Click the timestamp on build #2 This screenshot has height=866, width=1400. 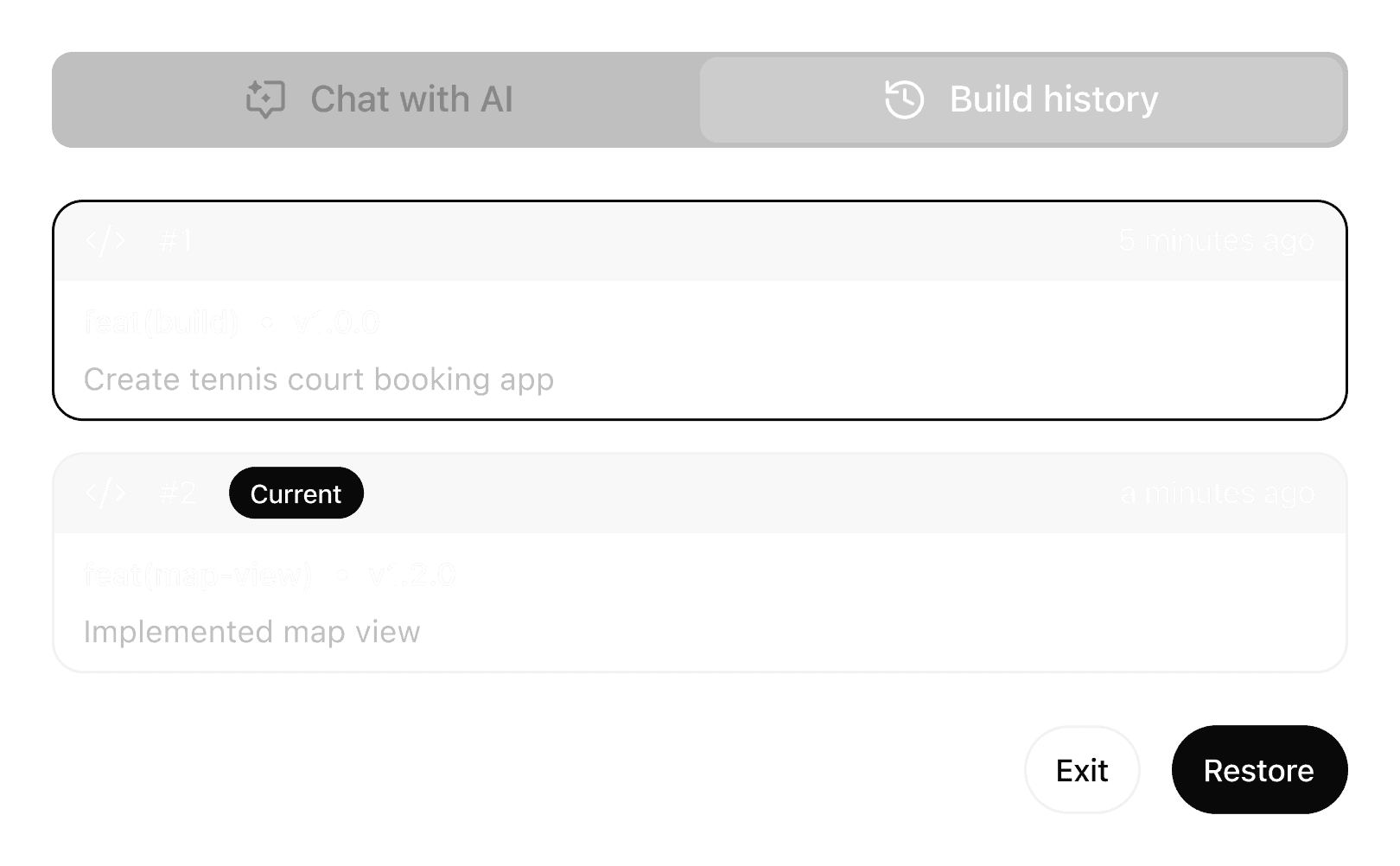pos(1217,493)
